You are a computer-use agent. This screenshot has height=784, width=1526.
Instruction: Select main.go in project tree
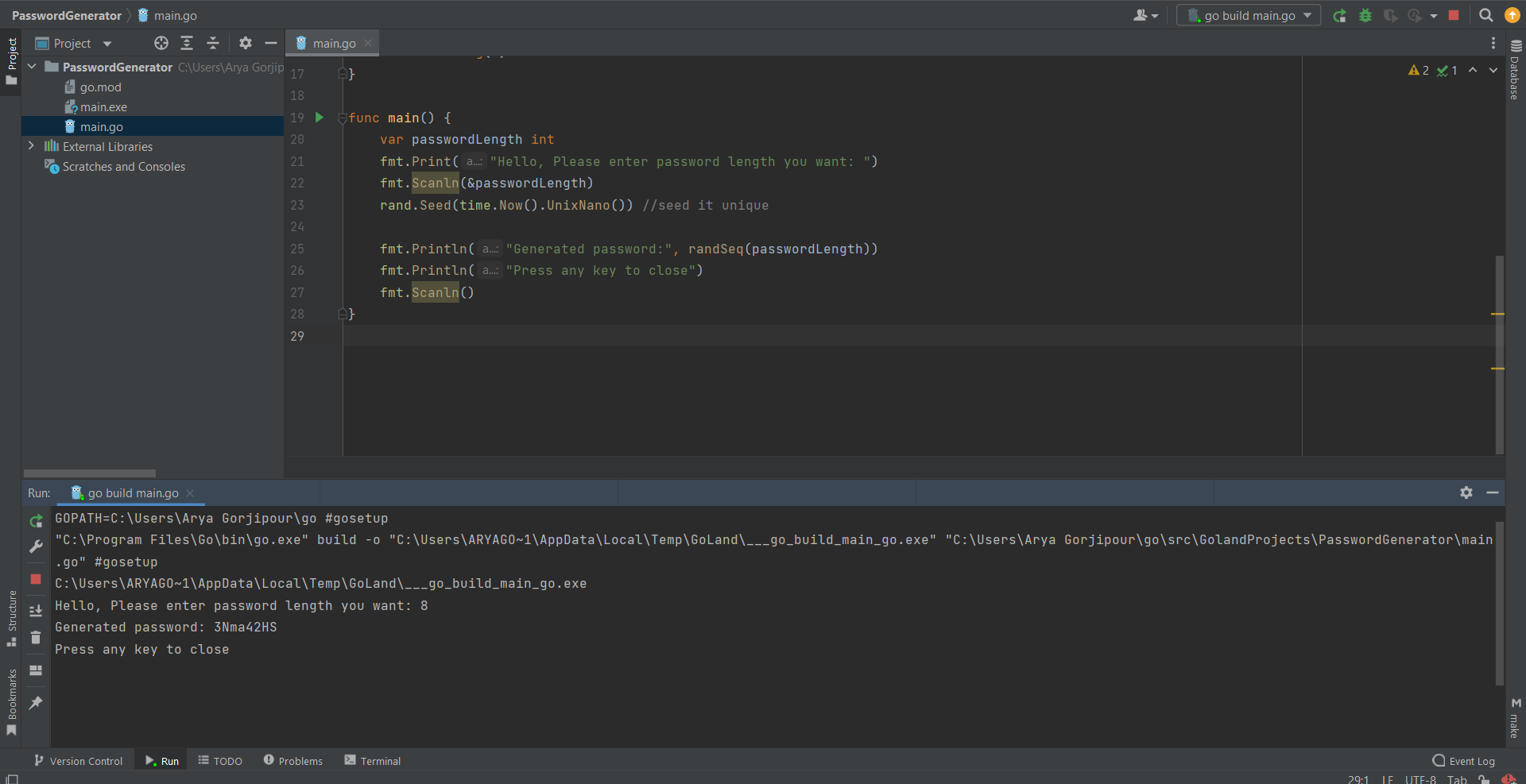(x=153, y=126)
